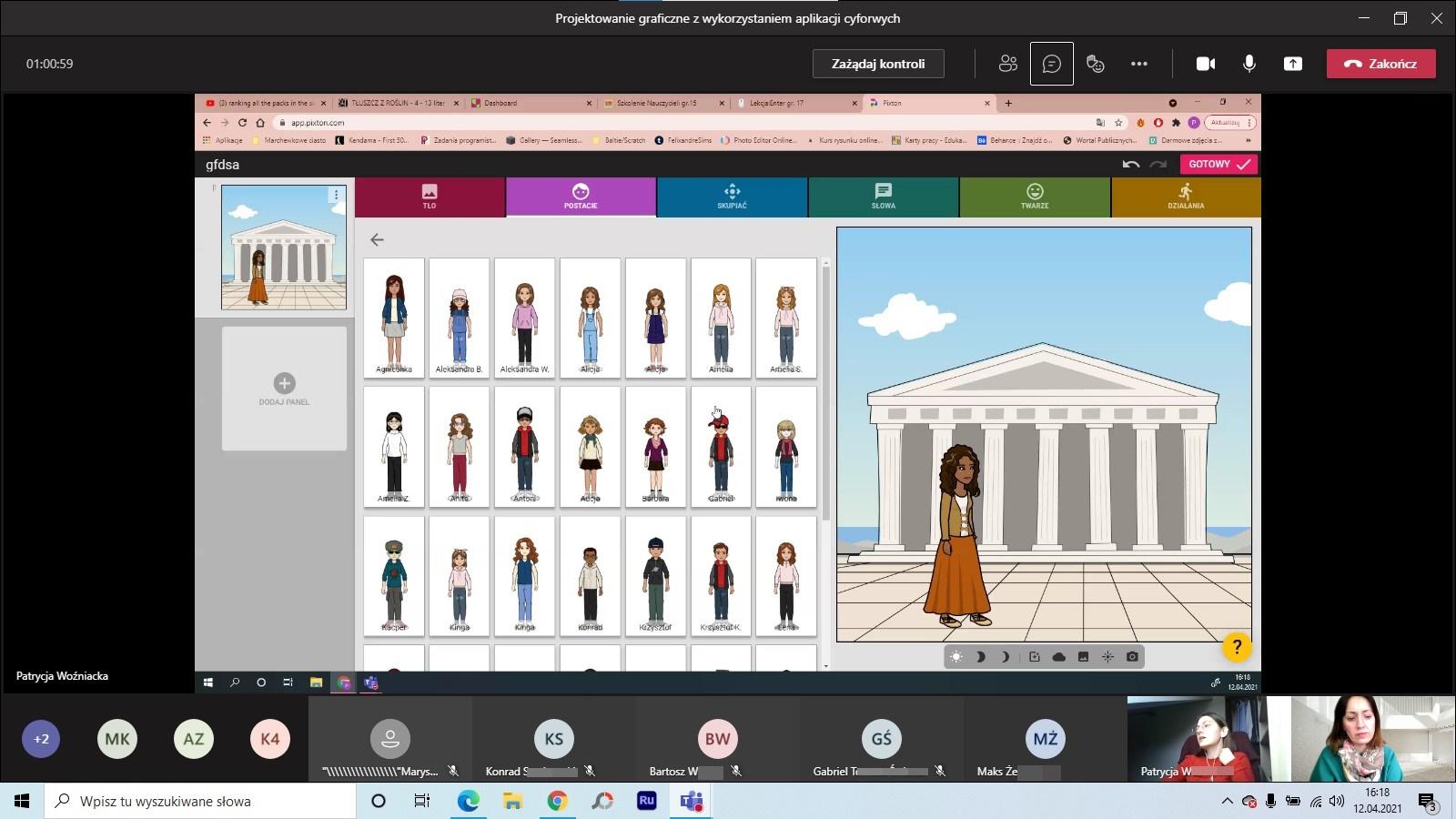Select the temple panel thumbnail
The image size is (1456, 819).
(x=284, y=248)
